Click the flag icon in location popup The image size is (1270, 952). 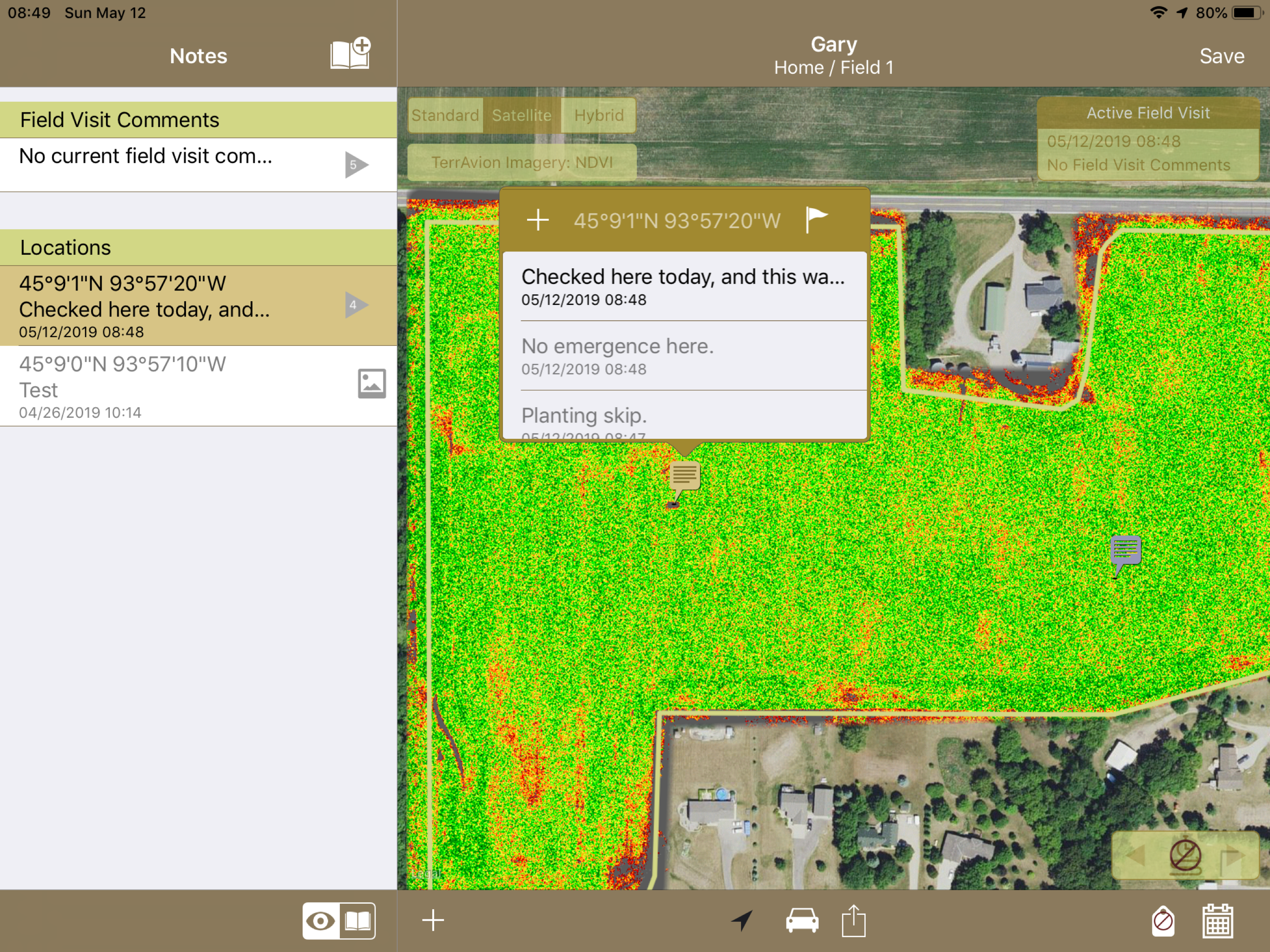815,219
